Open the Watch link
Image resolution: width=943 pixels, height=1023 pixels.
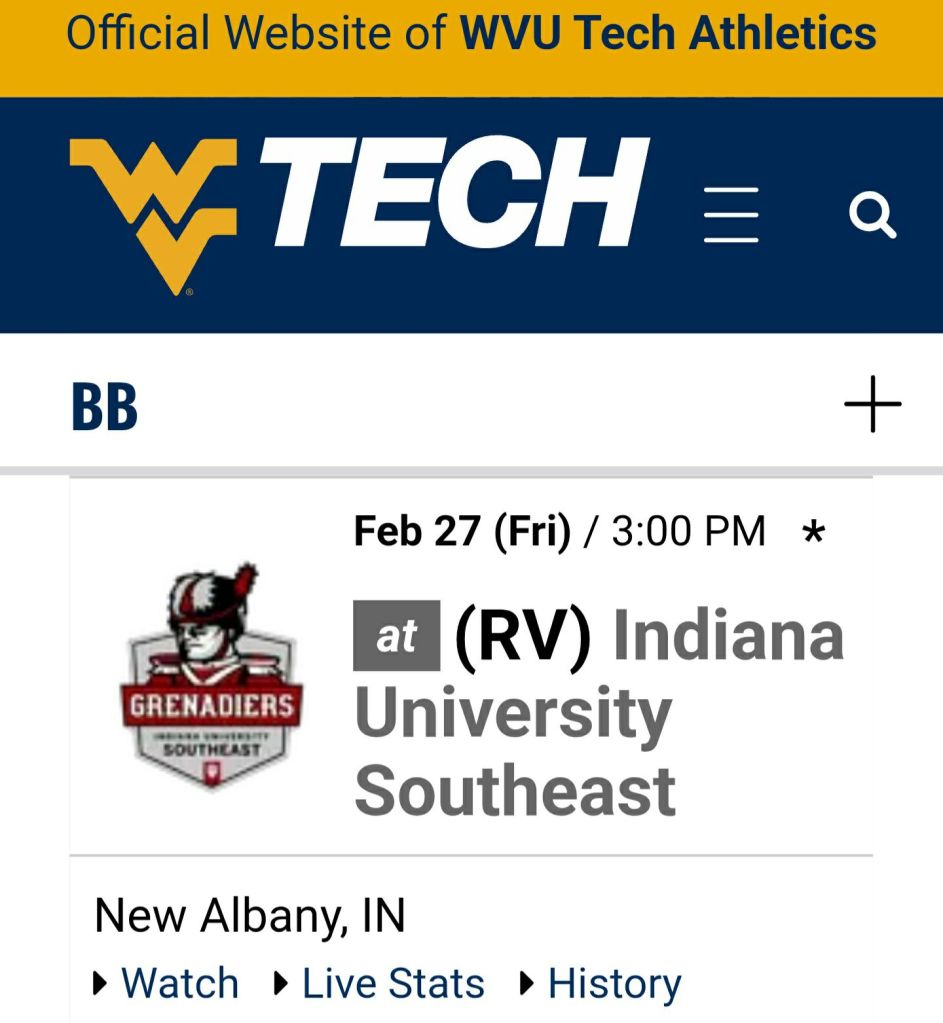[x=180, y=984]
